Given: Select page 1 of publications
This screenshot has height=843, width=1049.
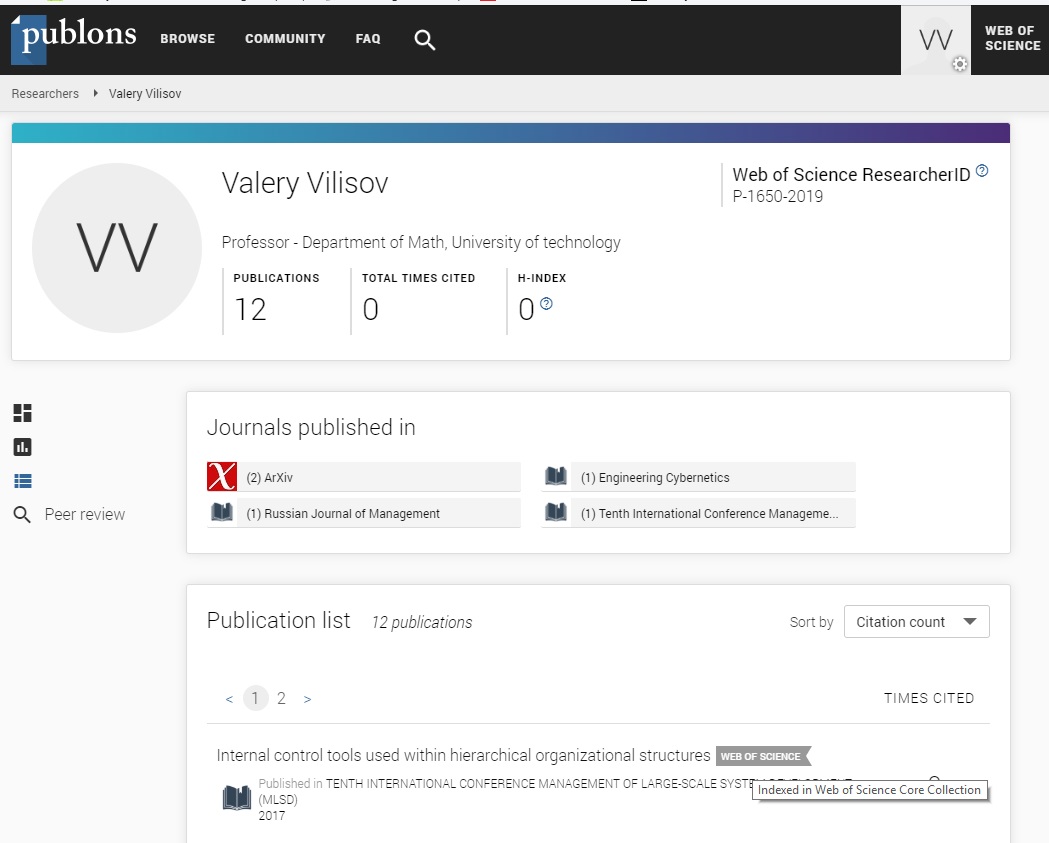Looking at the screenshot, I should point(255,698).
